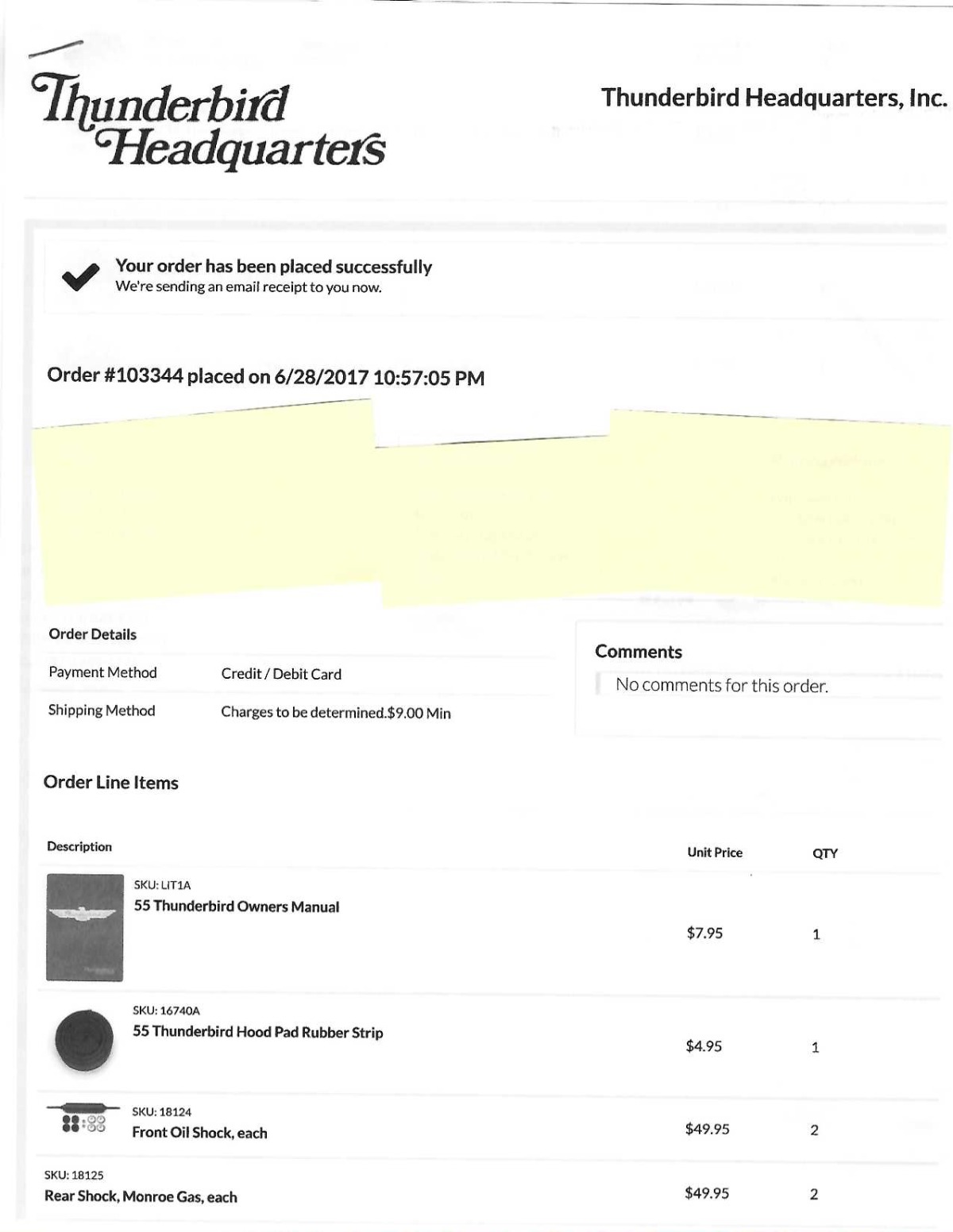Open the 55 Thunderbird Hood Pad Rubber Strip link

coord(258,1032)
